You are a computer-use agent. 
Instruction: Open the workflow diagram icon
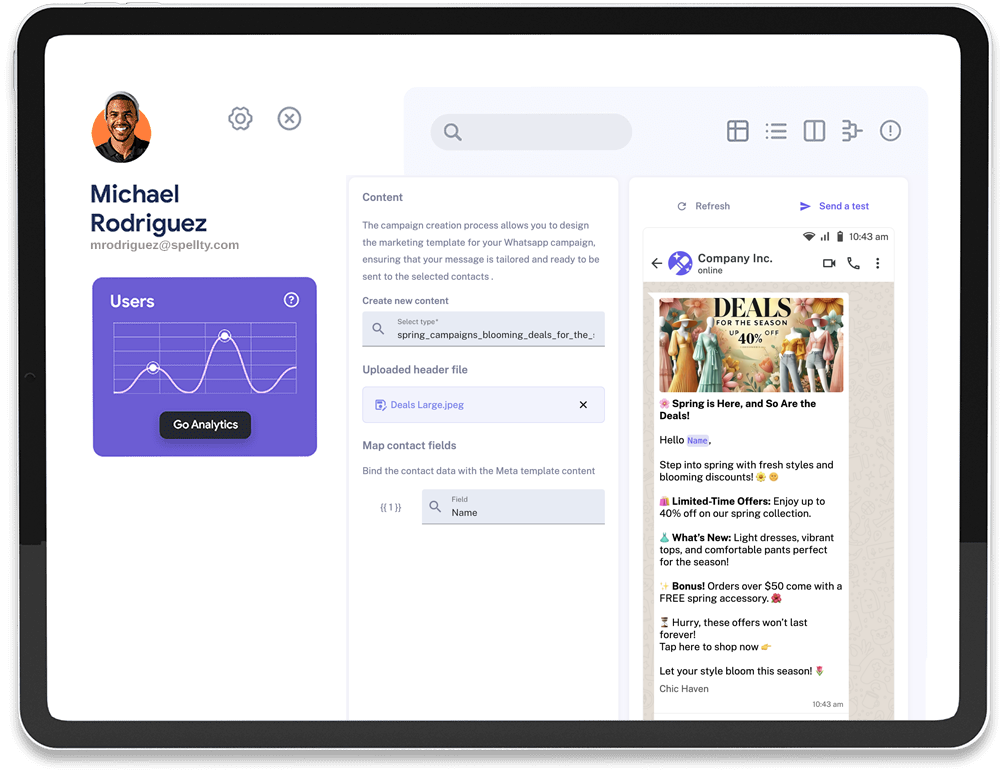852,131
